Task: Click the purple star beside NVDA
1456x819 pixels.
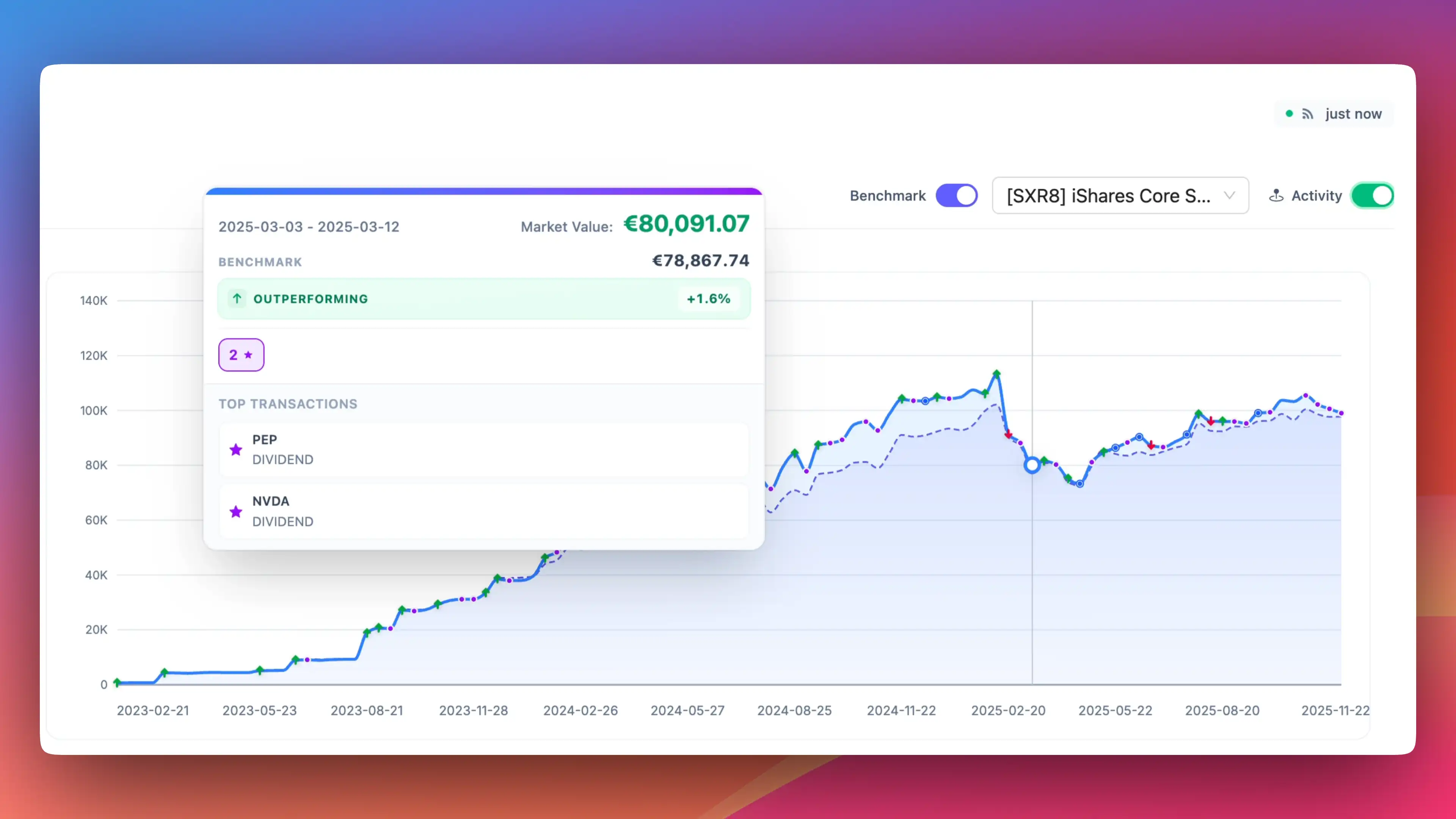Action: [236, 511]
